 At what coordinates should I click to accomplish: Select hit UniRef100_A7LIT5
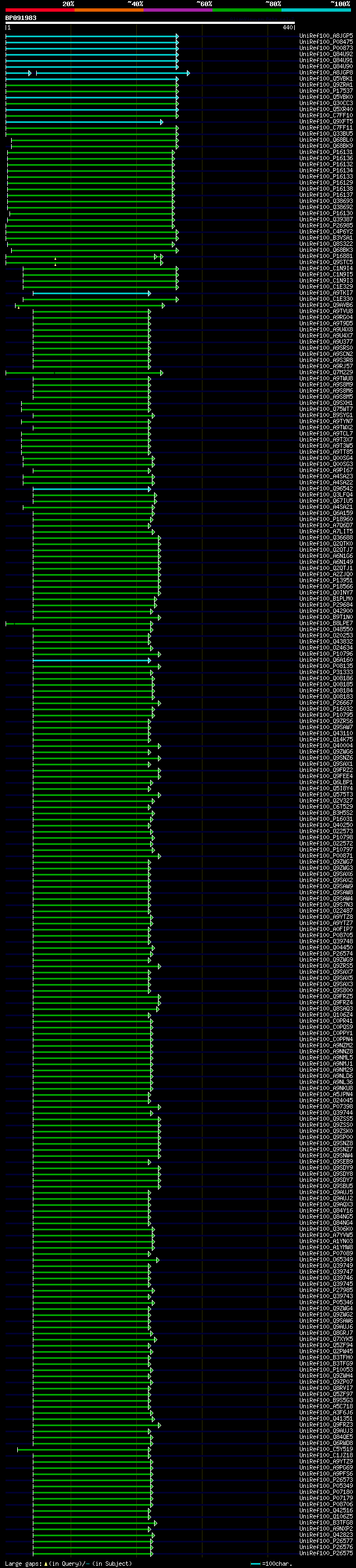click(x=326, y=531)
